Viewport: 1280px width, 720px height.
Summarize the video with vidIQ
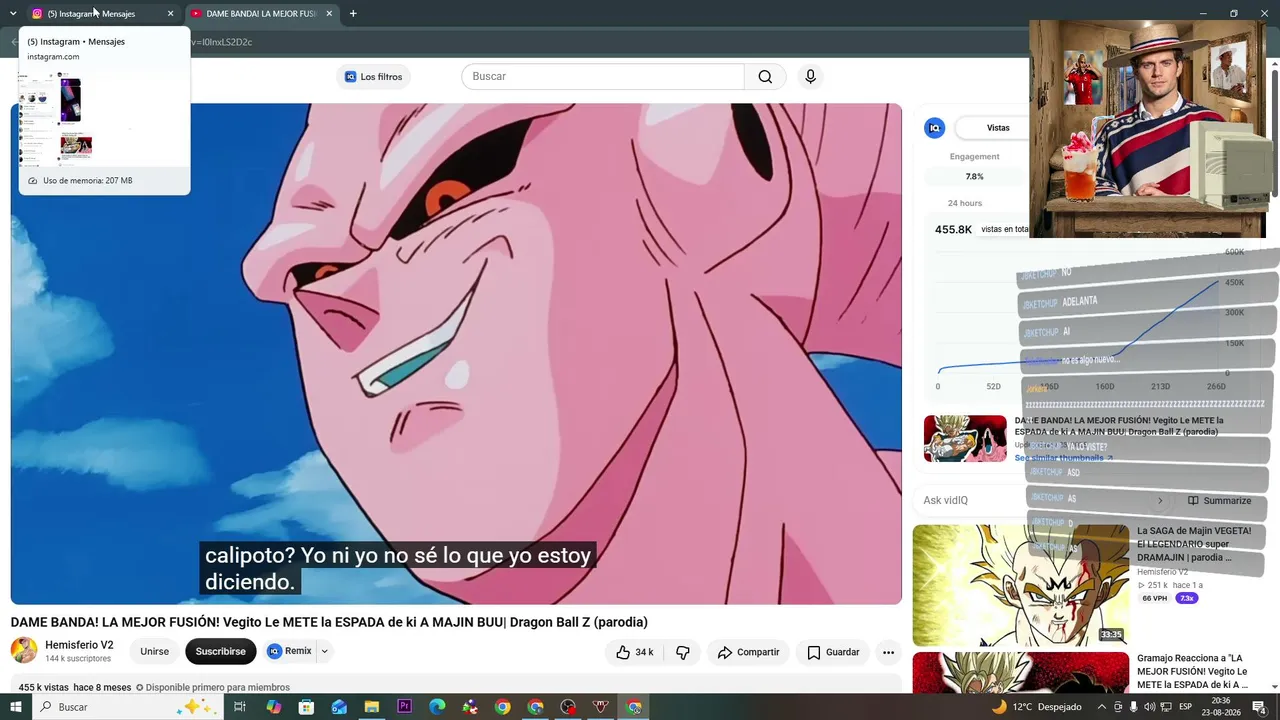(x=1219, y=500)
